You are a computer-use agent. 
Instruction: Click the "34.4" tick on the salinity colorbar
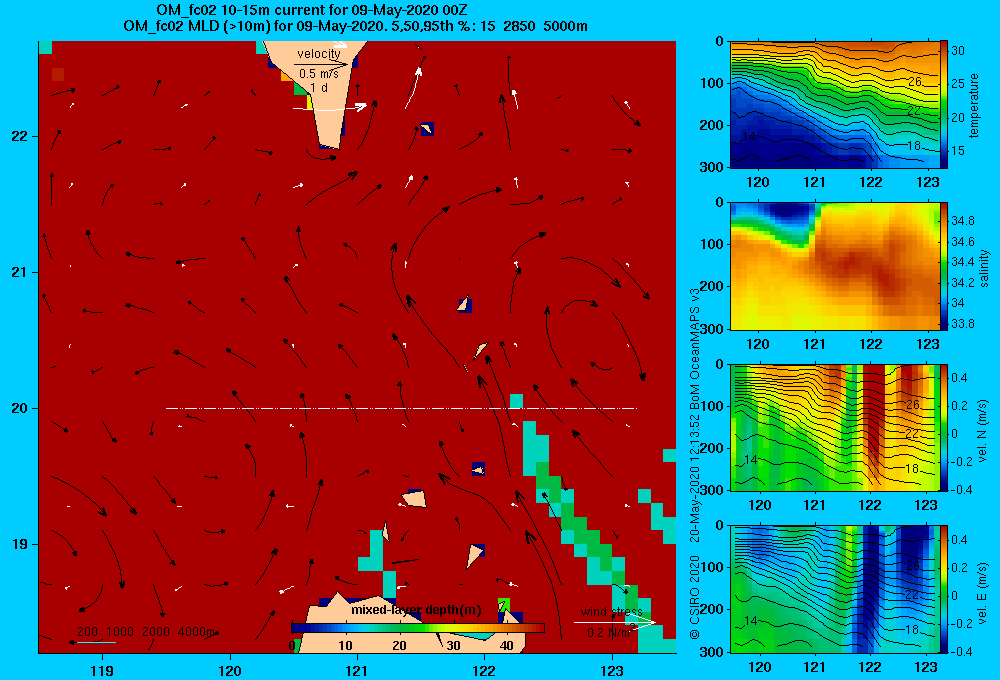963,262
